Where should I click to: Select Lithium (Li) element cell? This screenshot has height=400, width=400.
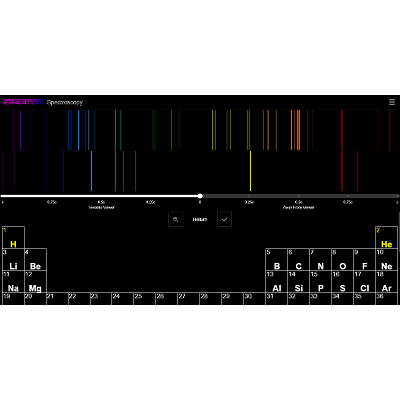coord(13,259)
